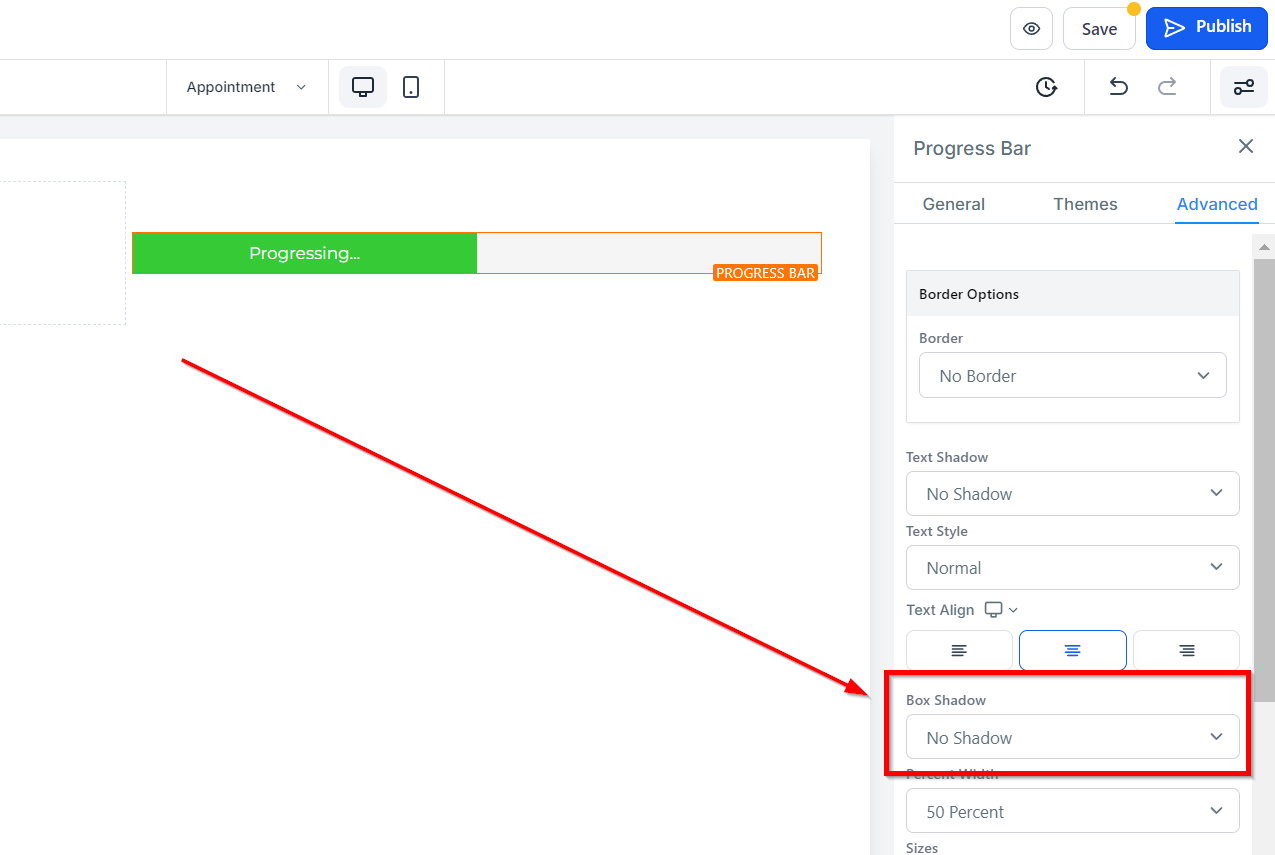Click the Publish button
The height and width of the screenshot is (855, 1275).
click(x=1207, y=28)
